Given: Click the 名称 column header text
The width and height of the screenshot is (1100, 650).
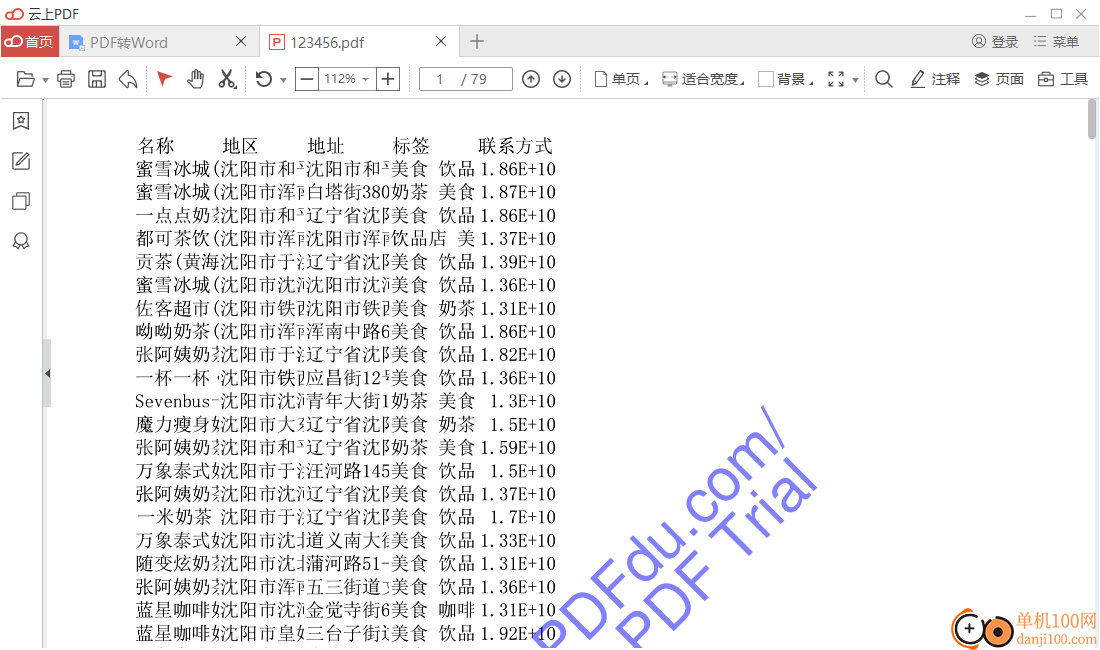Looking at the screenshot, I should pos(156,146).
